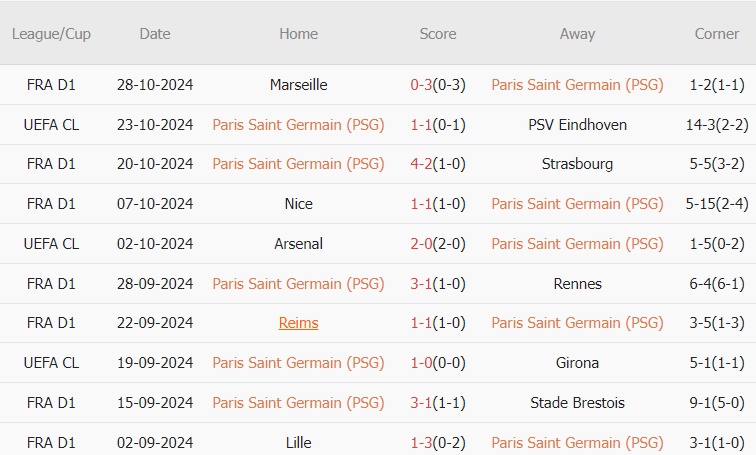This screenshot has height=455, width=756.
Task: Click the Girona away team name
Action: click(577, 363)
